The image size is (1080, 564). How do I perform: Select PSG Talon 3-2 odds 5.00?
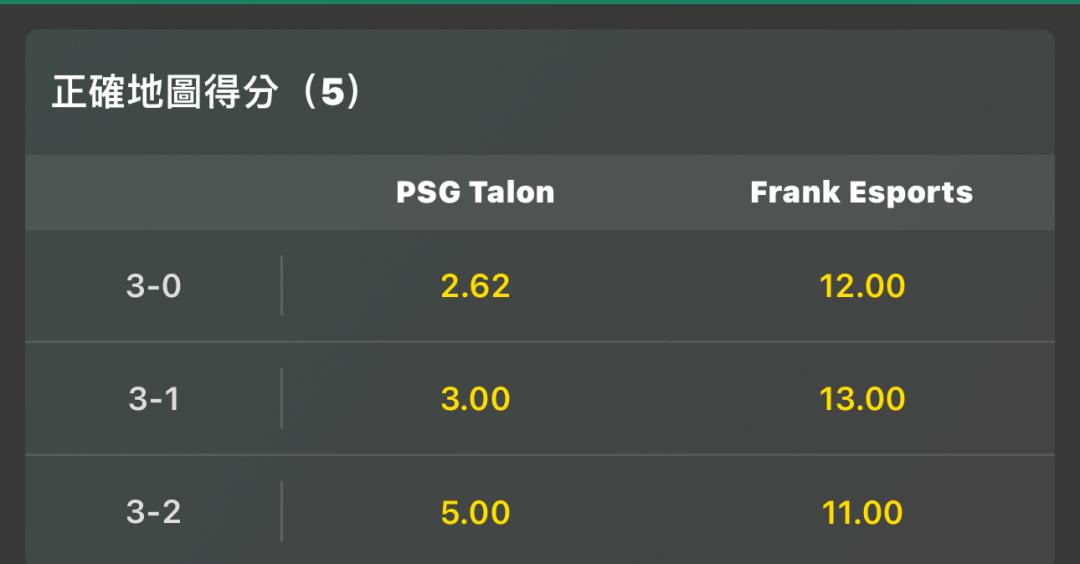(x=475, y=512)
